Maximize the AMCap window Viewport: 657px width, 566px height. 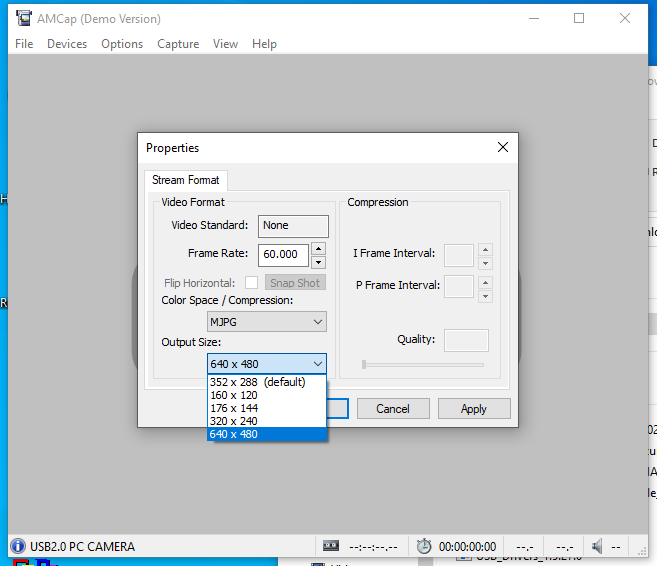coord(579,18)
